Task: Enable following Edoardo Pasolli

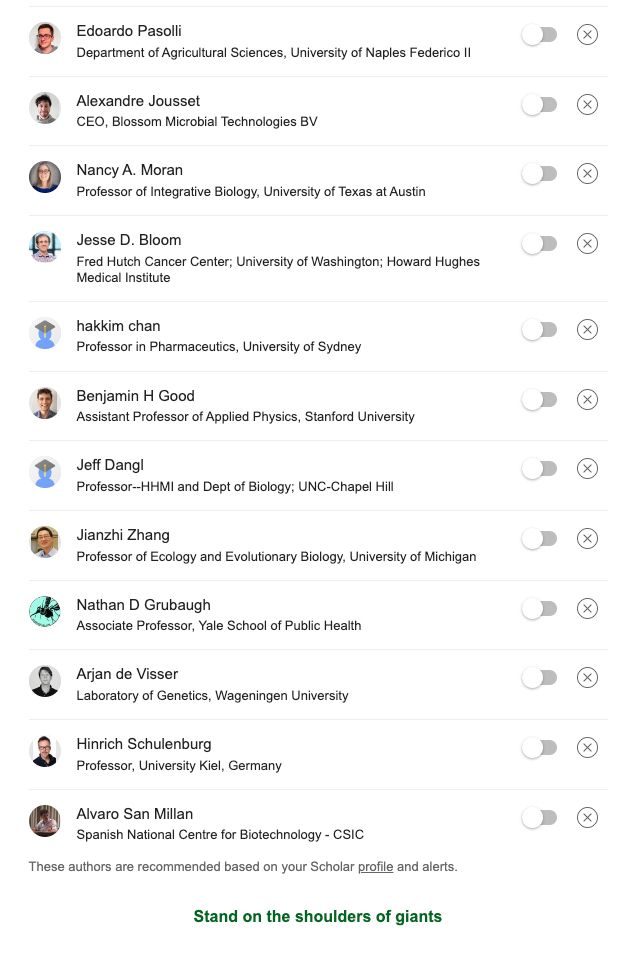Action: click(539, 34)
